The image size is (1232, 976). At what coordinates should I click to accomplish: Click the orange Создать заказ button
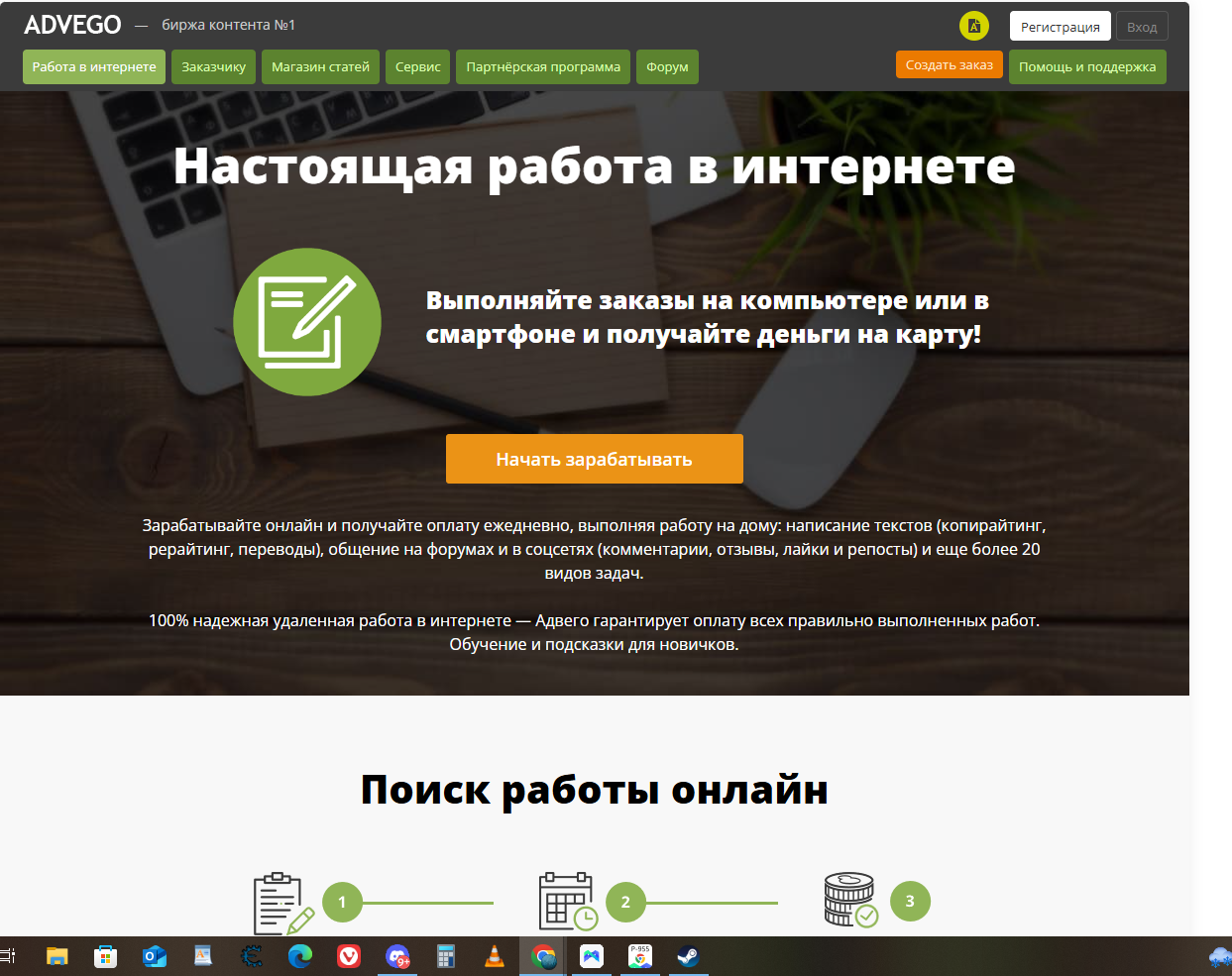[950, 64]
